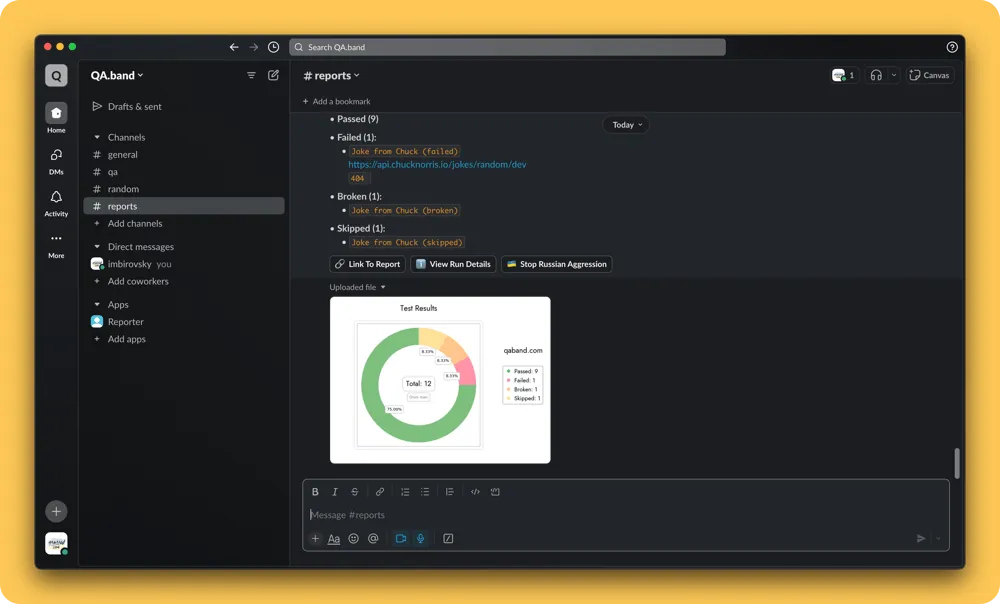Open the Activity tab in sidebar
The height and width of the screenshot is (604, 1000).
pos(56,202)
